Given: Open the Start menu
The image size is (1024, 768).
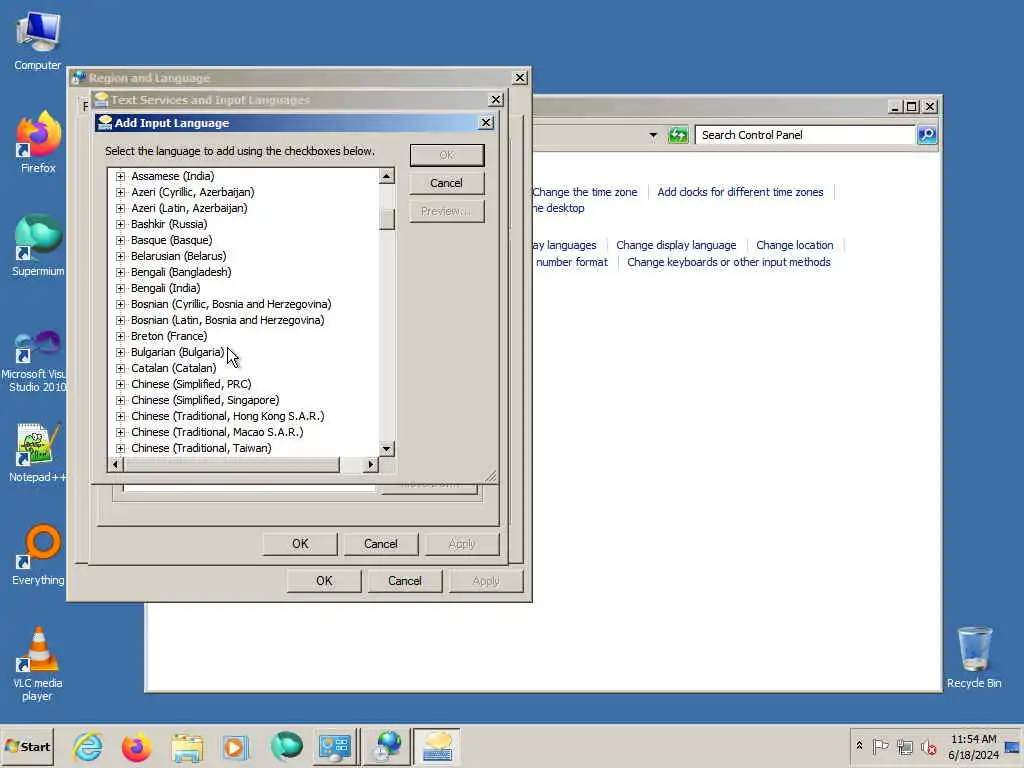Looking at the screenshot, I should [x=27, y=747].
